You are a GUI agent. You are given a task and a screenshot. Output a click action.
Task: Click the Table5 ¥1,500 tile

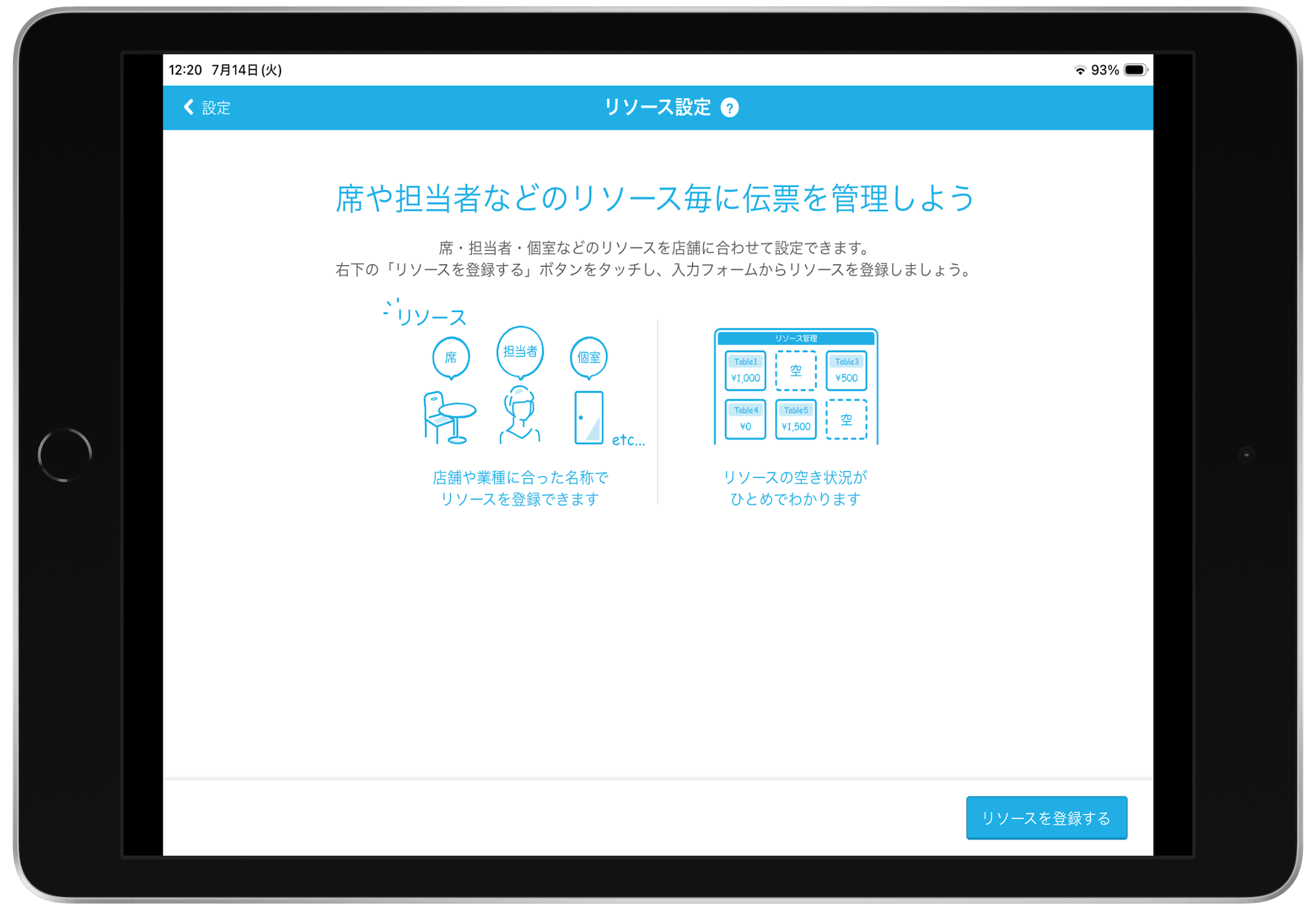796,419
